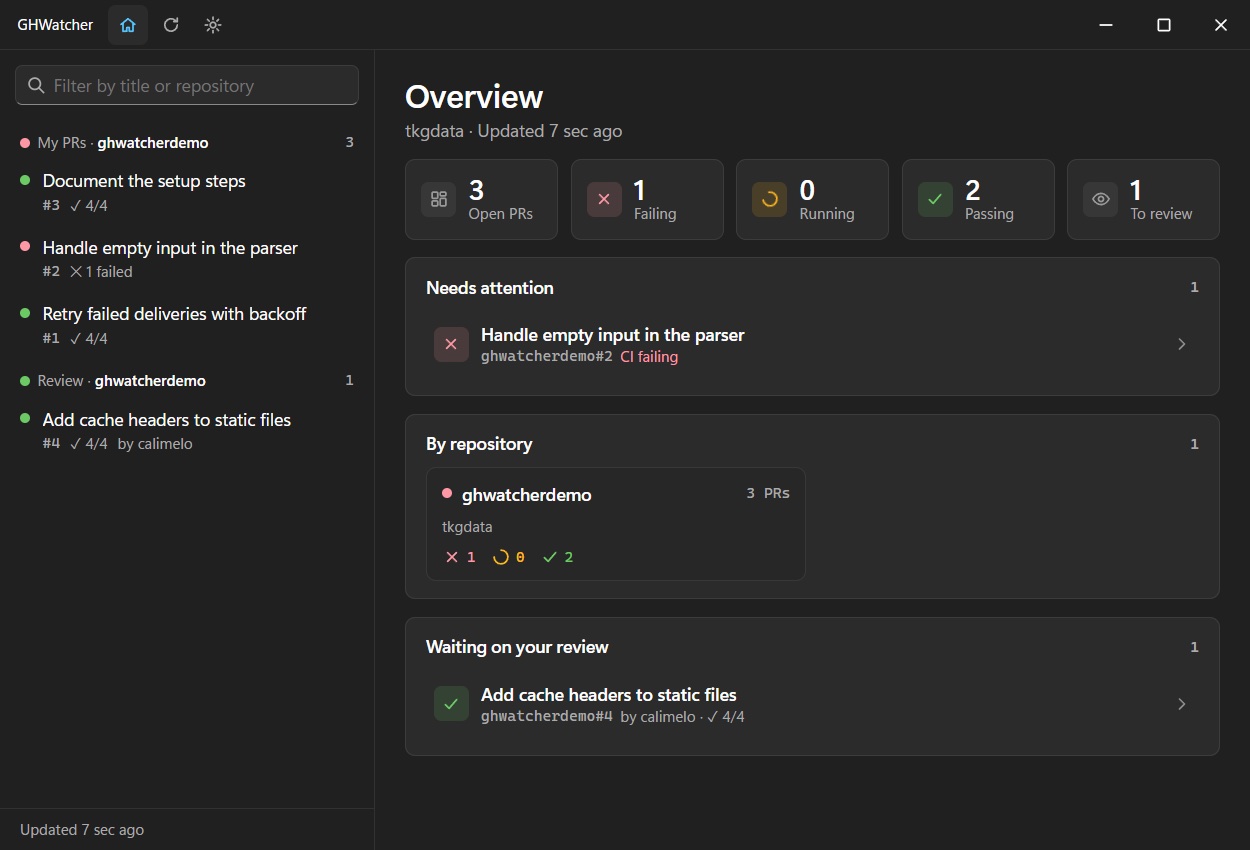Open the ghwatcherdemo repository card
Image resolution: width=1250 pixels, height=850 pixels.
[615, 524]
